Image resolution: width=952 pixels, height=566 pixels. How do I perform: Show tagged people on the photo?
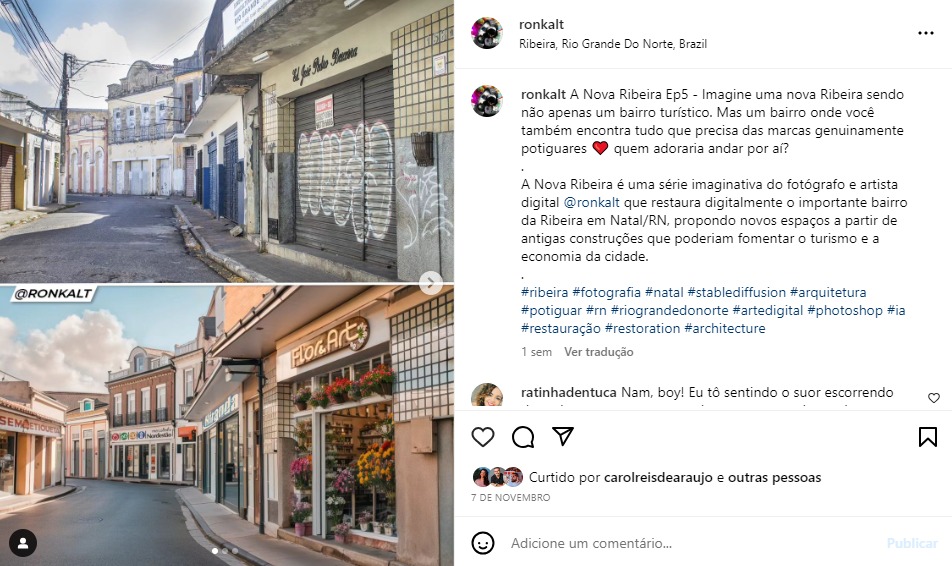point(23,543)
